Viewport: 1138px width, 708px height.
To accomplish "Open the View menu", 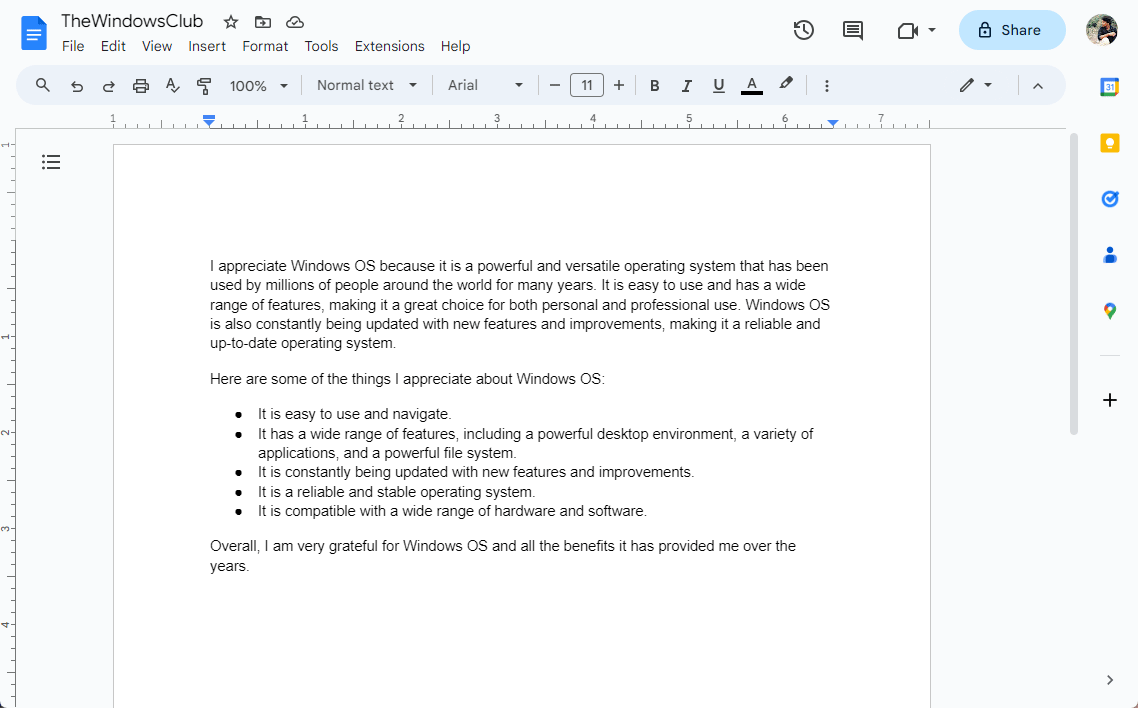I will point(157,46).
